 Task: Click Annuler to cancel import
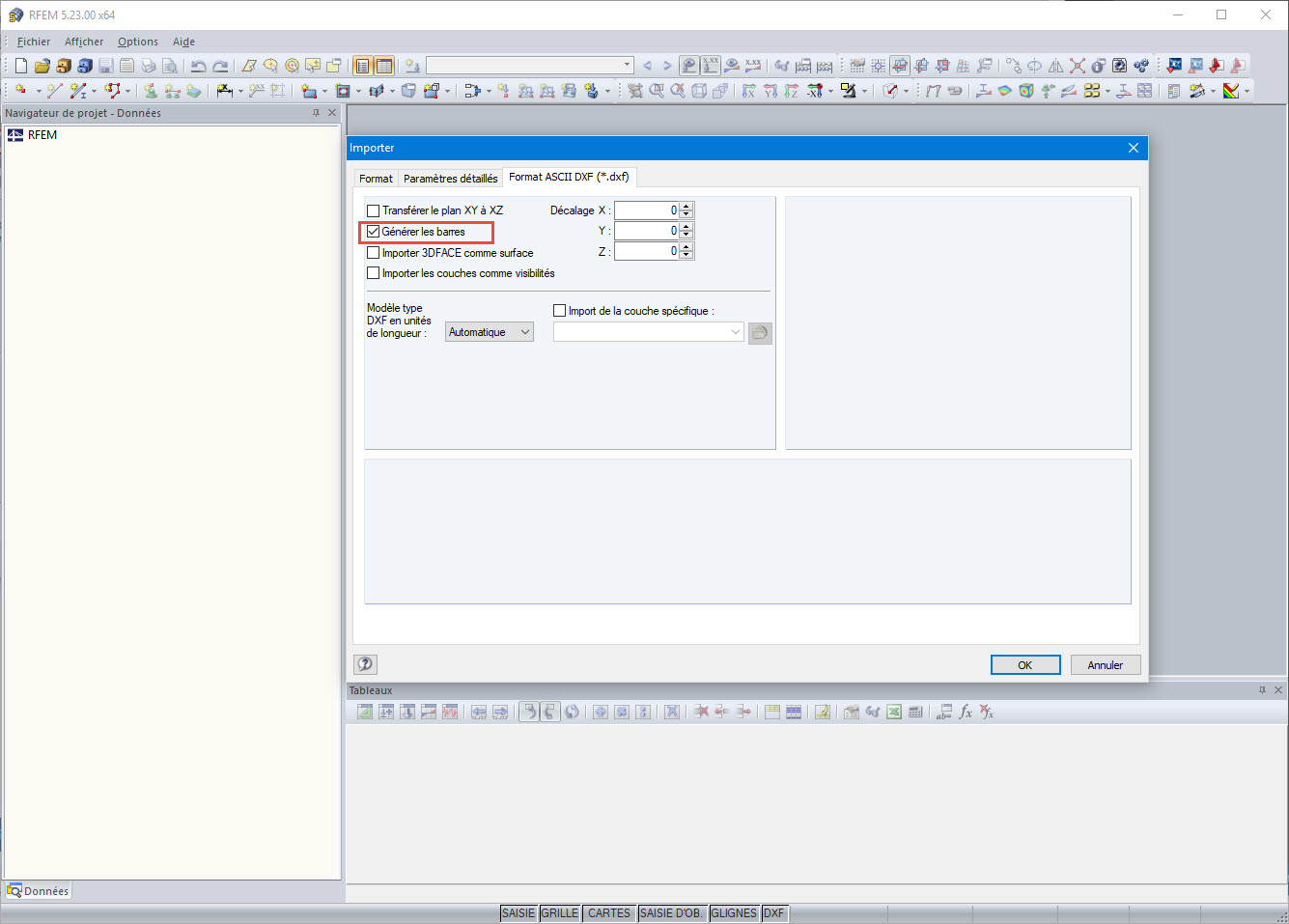coord(1106,665)
